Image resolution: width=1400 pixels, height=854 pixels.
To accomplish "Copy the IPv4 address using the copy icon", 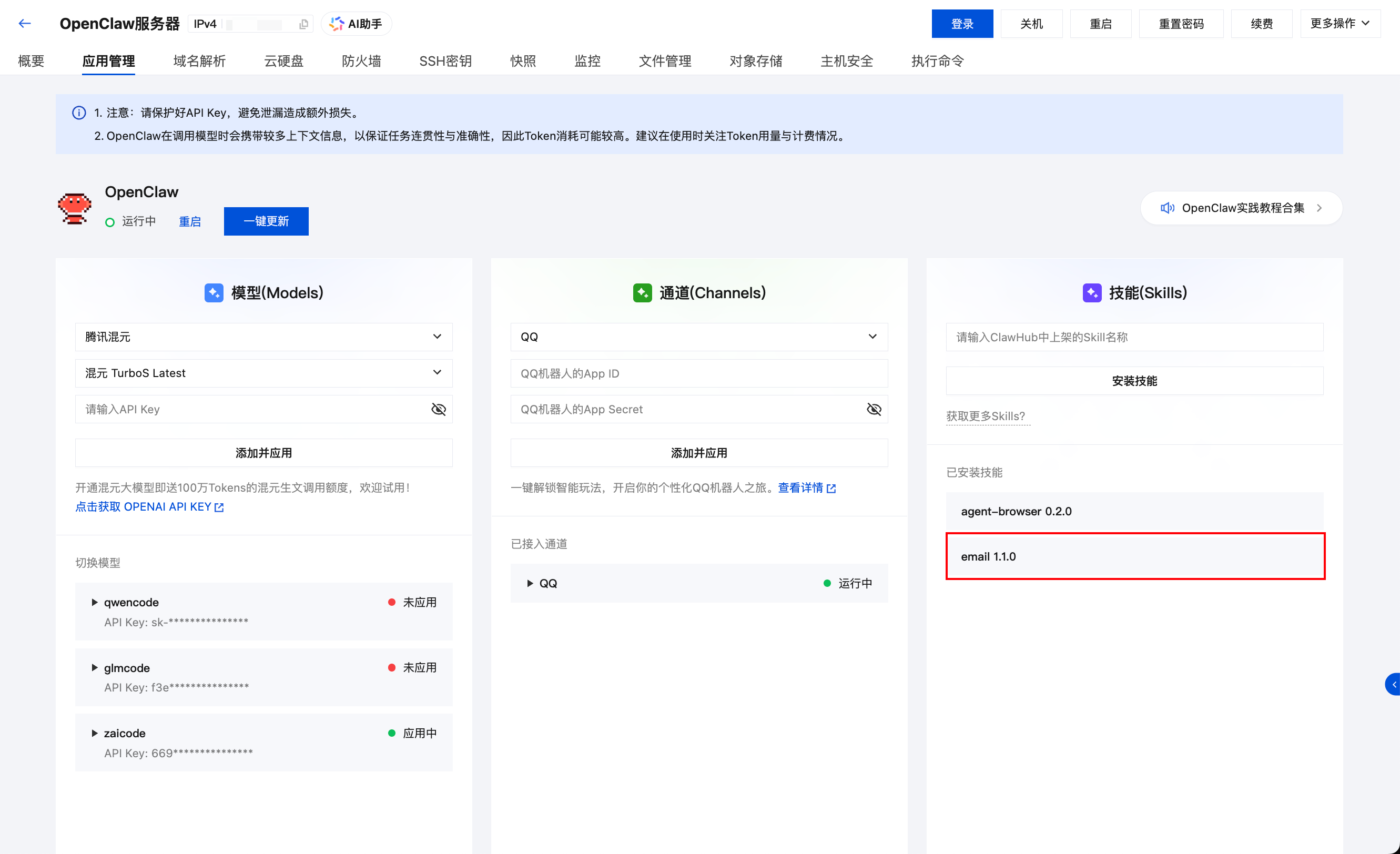I will [303, 23].
